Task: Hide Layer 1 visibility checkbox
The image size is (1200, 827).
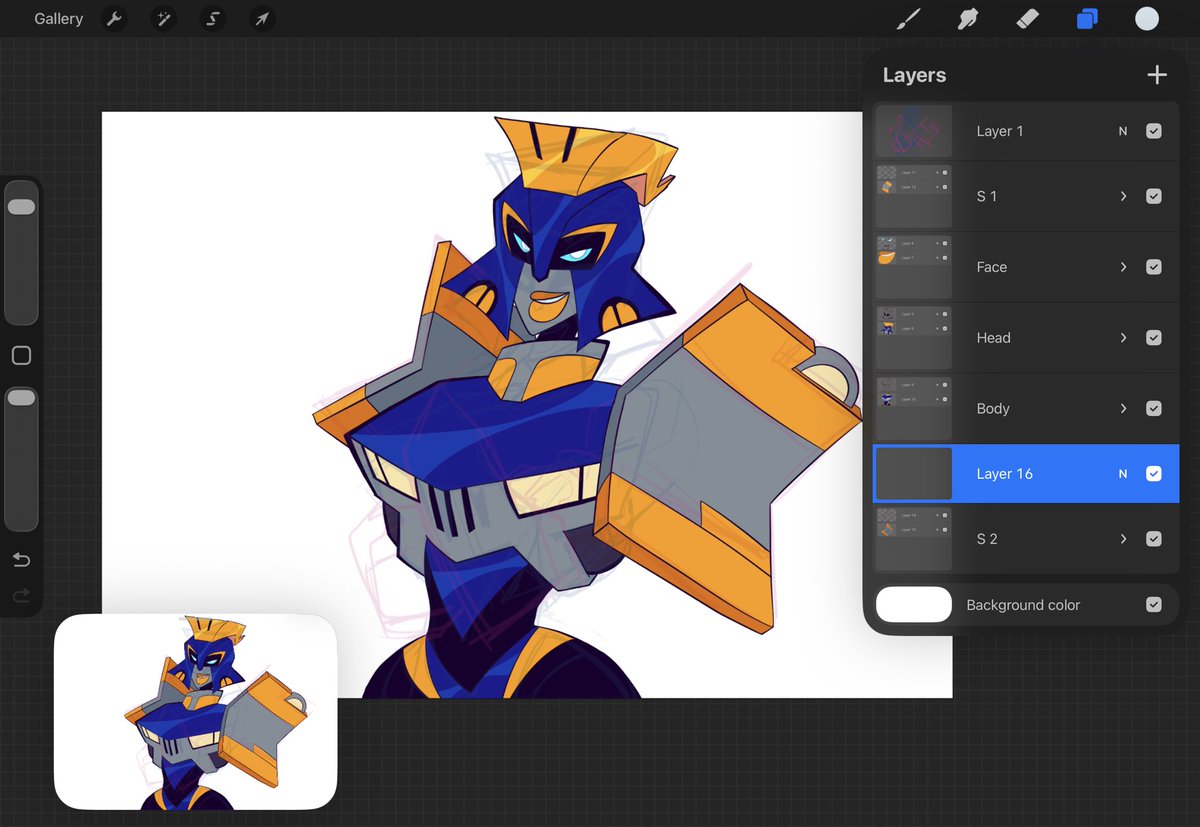Action: [x=1154, y=131]
